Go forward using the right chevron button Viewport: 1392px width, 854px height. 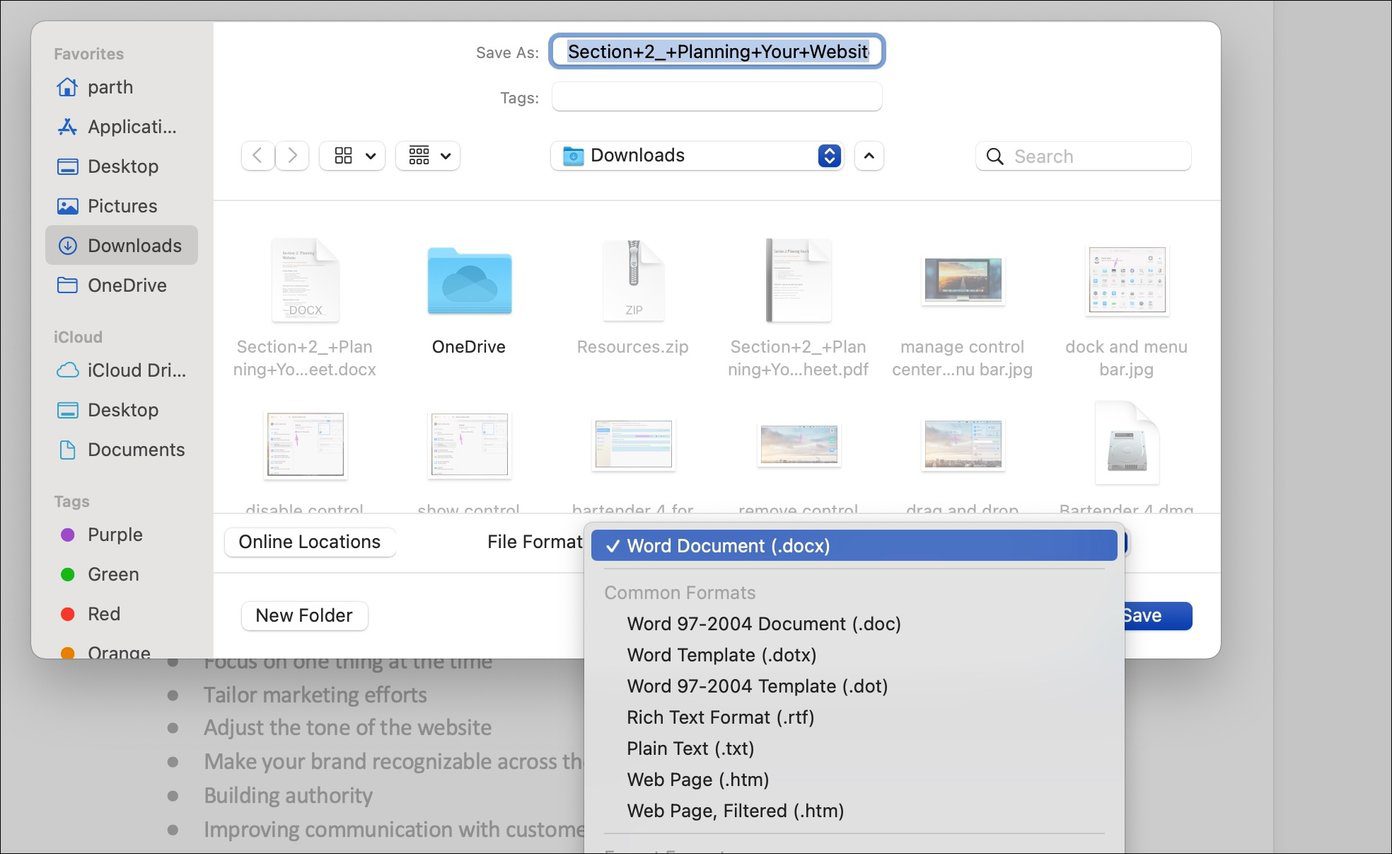tap(292, 155)
